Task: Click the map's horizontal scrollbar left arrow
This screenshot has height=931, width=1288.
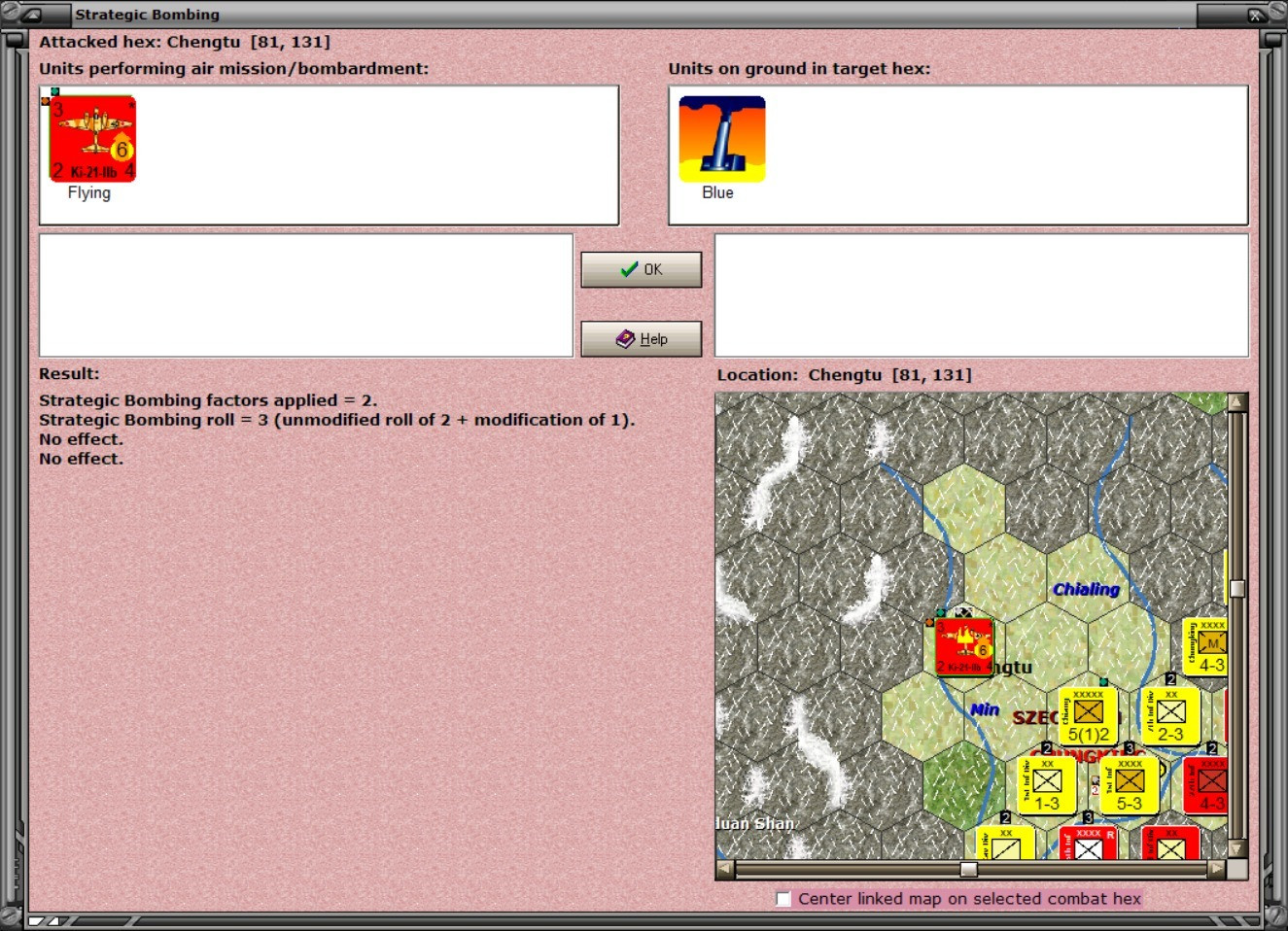Action: [x=725, y=869]
